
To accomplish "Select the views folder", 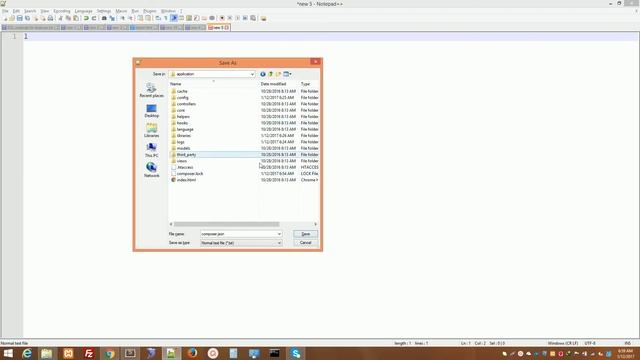I will pyautogui.click(x=182, y=161).
